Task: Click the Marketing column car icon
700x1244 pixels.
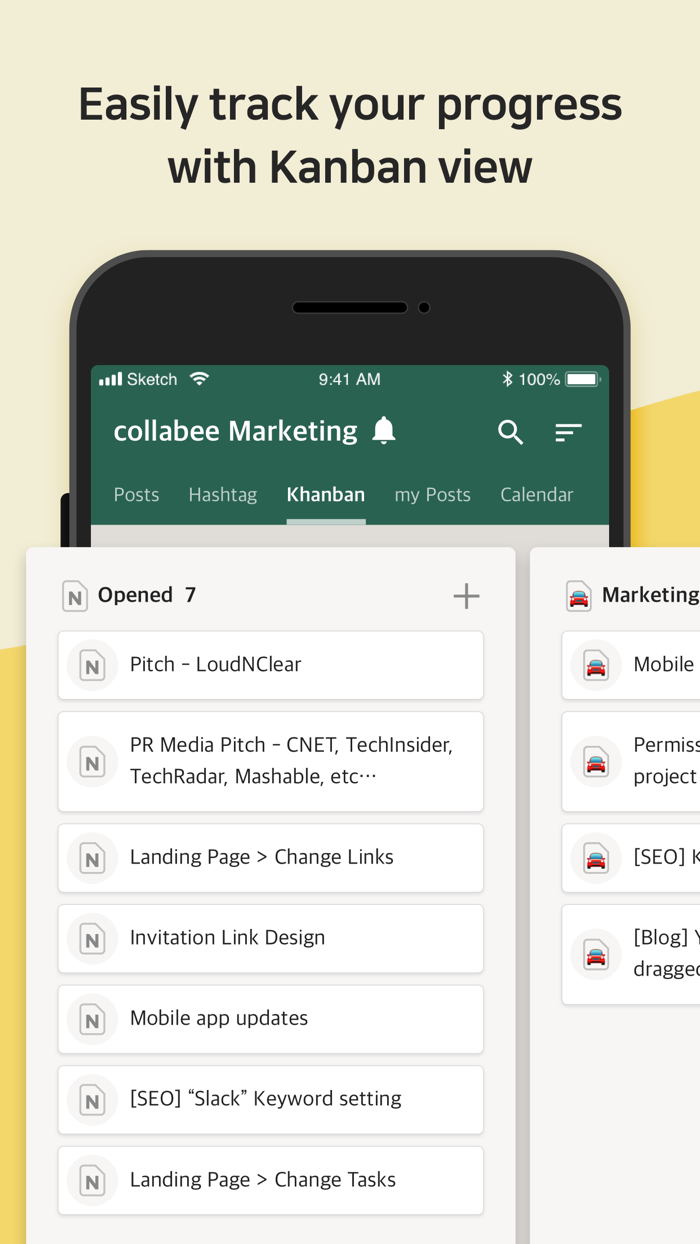Action: coord(579,596)
